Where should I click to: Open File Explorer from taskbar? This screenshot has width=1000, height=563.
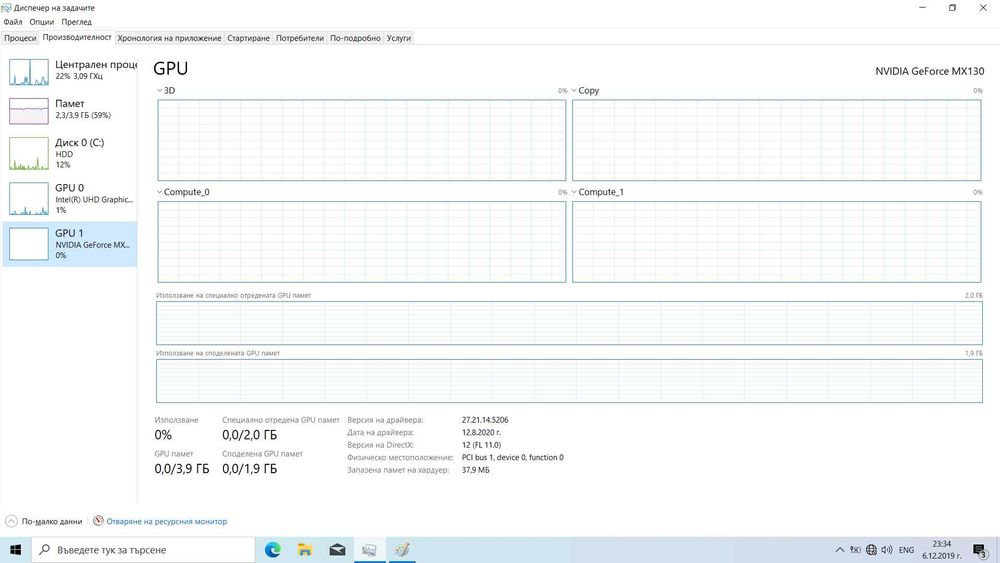pos(305,550)
